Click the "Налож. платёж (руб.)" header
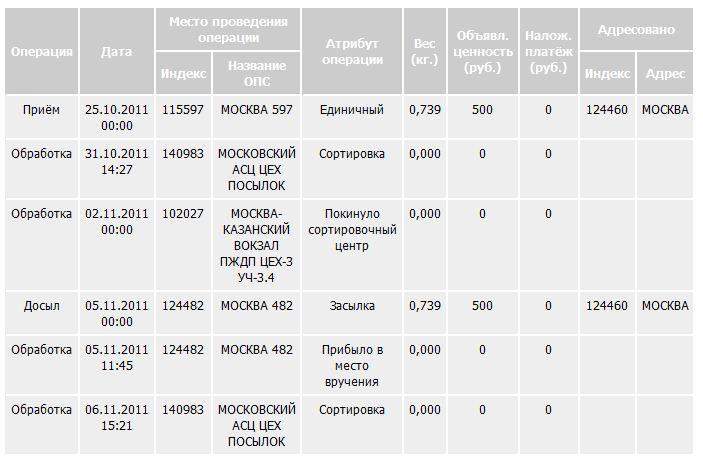Image resolution: width=703 pixels, height=460 pixels. [548, 51]
